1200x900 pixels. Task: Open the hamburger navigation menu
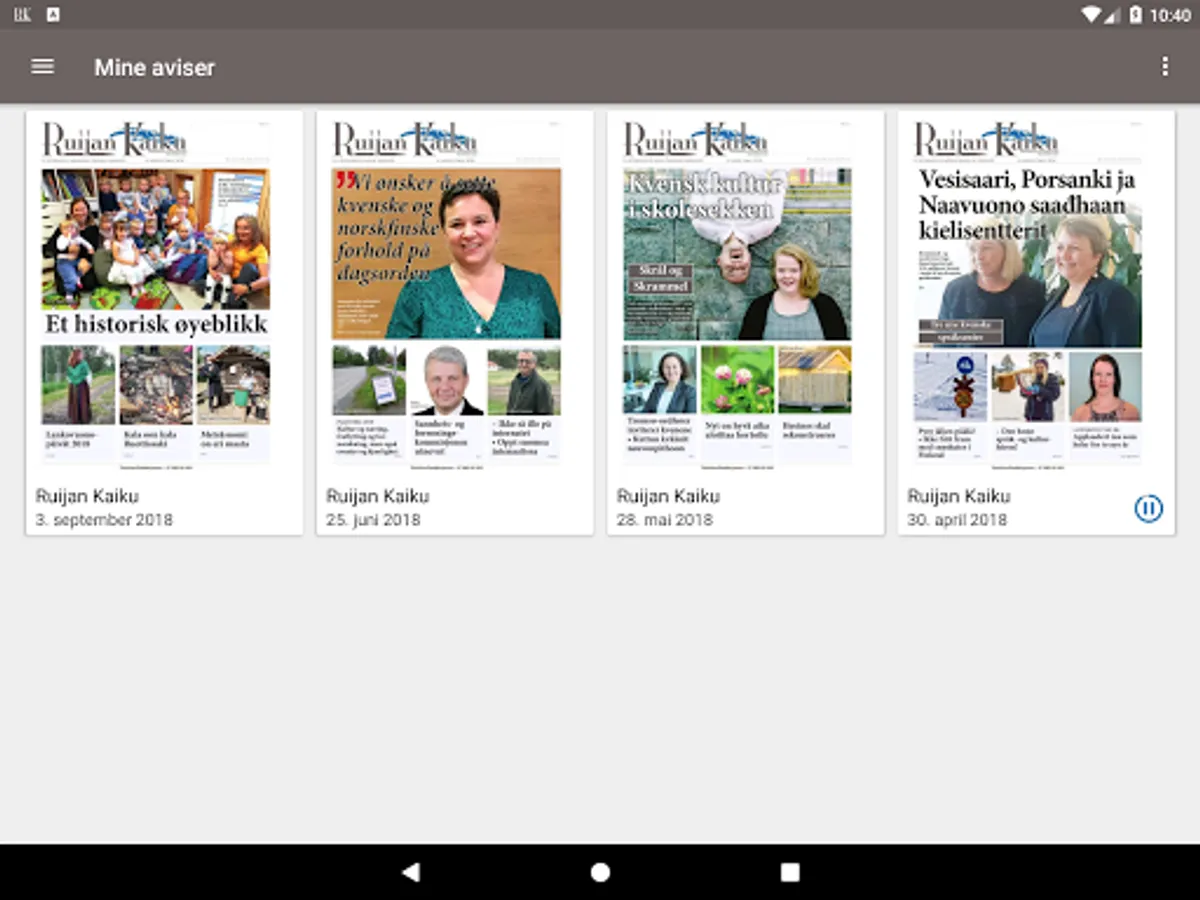(42, 67)
